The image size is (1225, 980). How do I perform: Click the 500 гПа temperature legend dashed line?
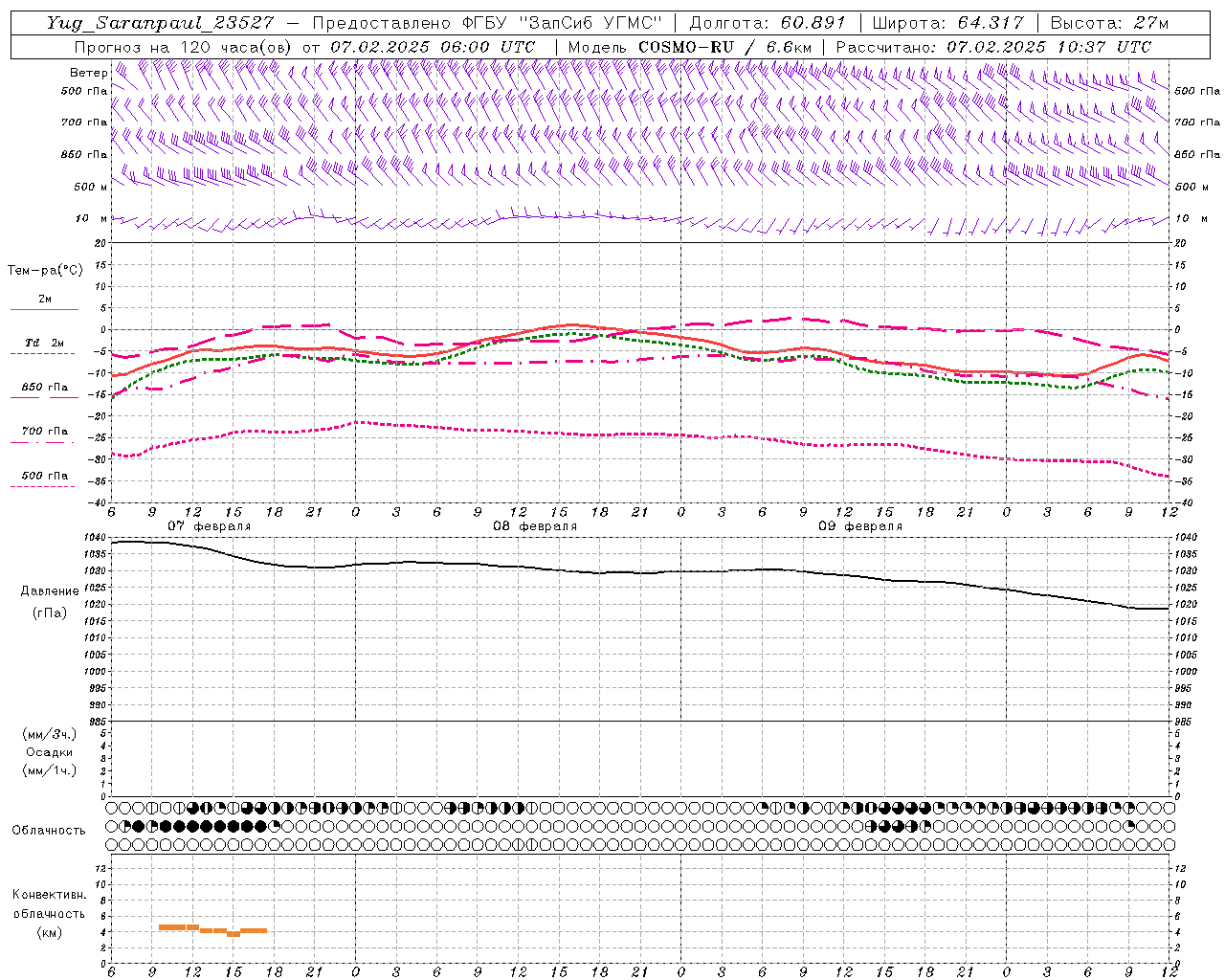42,486
